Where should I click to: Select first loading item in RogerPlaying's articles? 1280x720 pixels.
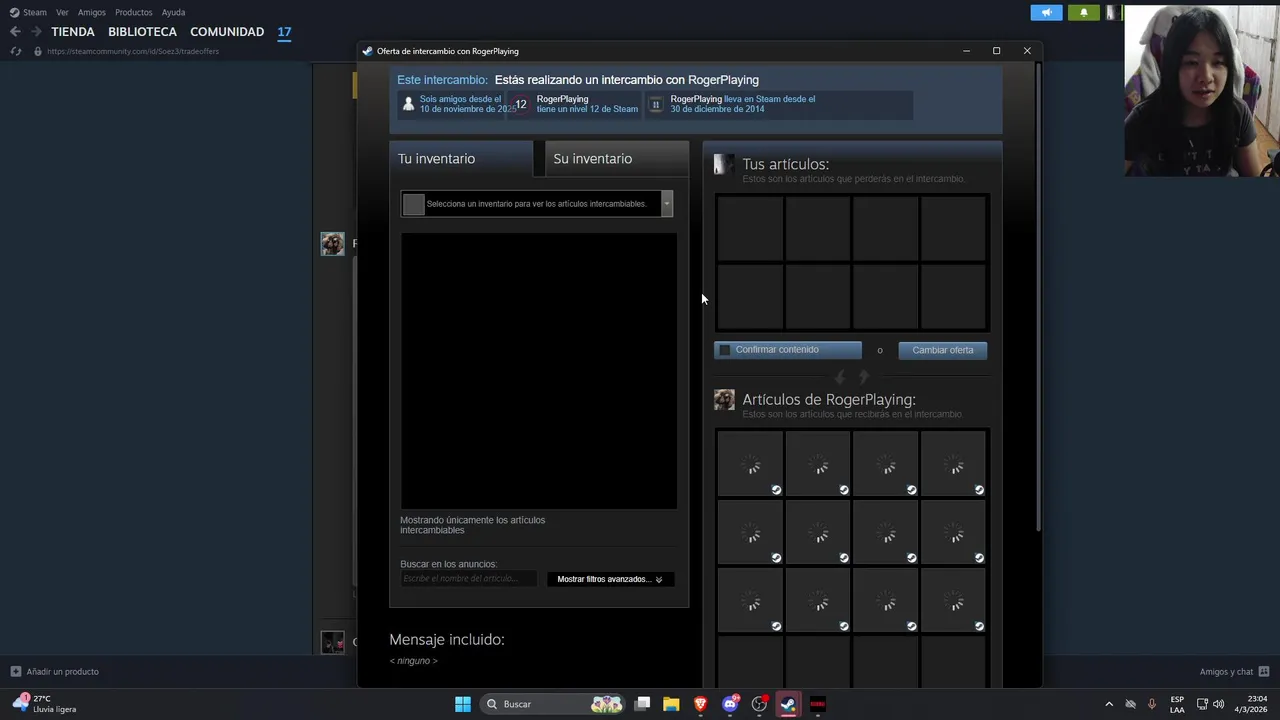(x=750, y=464)
